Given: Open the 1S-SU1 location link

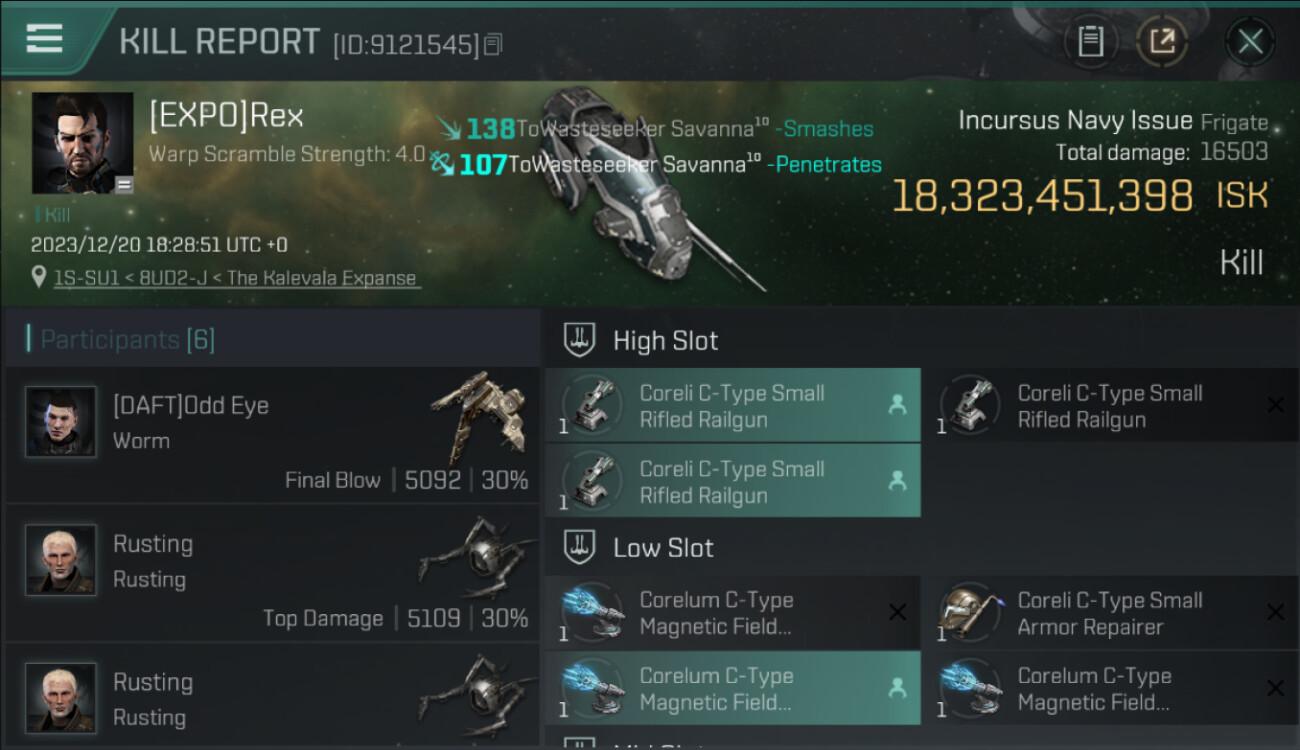Looking at the screenshot, I should pyautogui.click(x=237, y=278).
